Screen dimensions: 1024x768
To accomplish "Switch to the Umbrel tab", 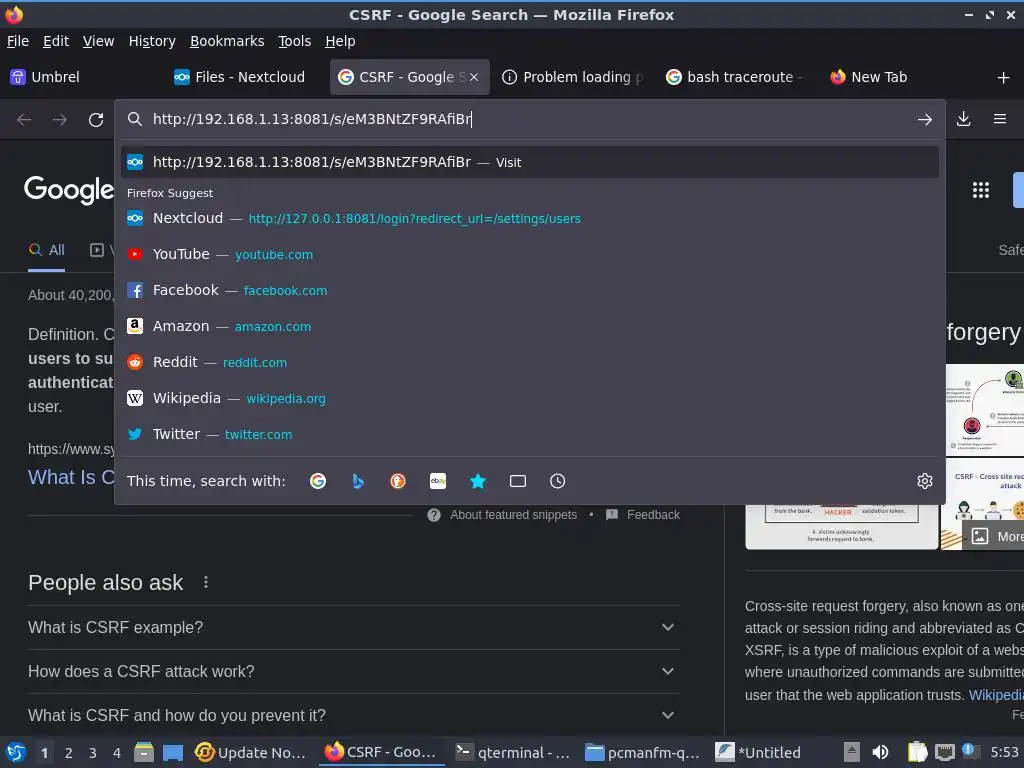I will point(82,77).
